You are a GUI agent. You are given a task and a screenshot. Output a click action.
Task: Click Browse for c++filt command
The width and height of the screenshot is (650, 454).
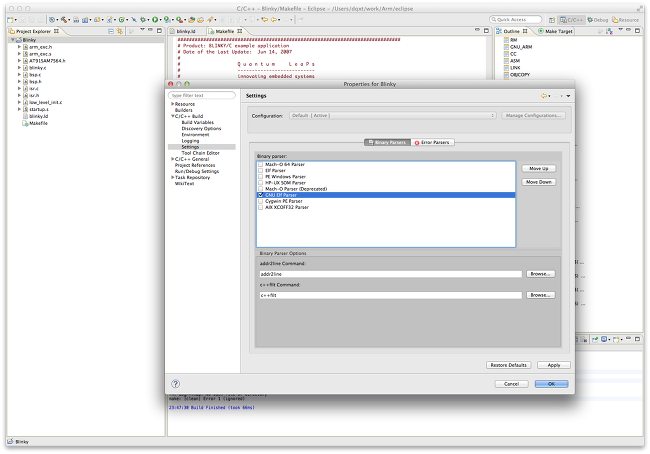click(x=541, y=295)
